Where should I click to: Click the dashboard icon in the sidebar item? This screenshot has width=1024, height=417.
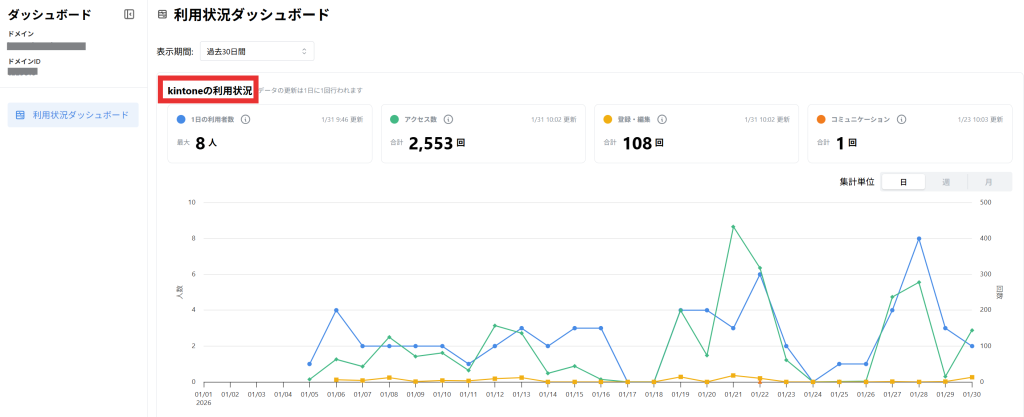[20, 115]
